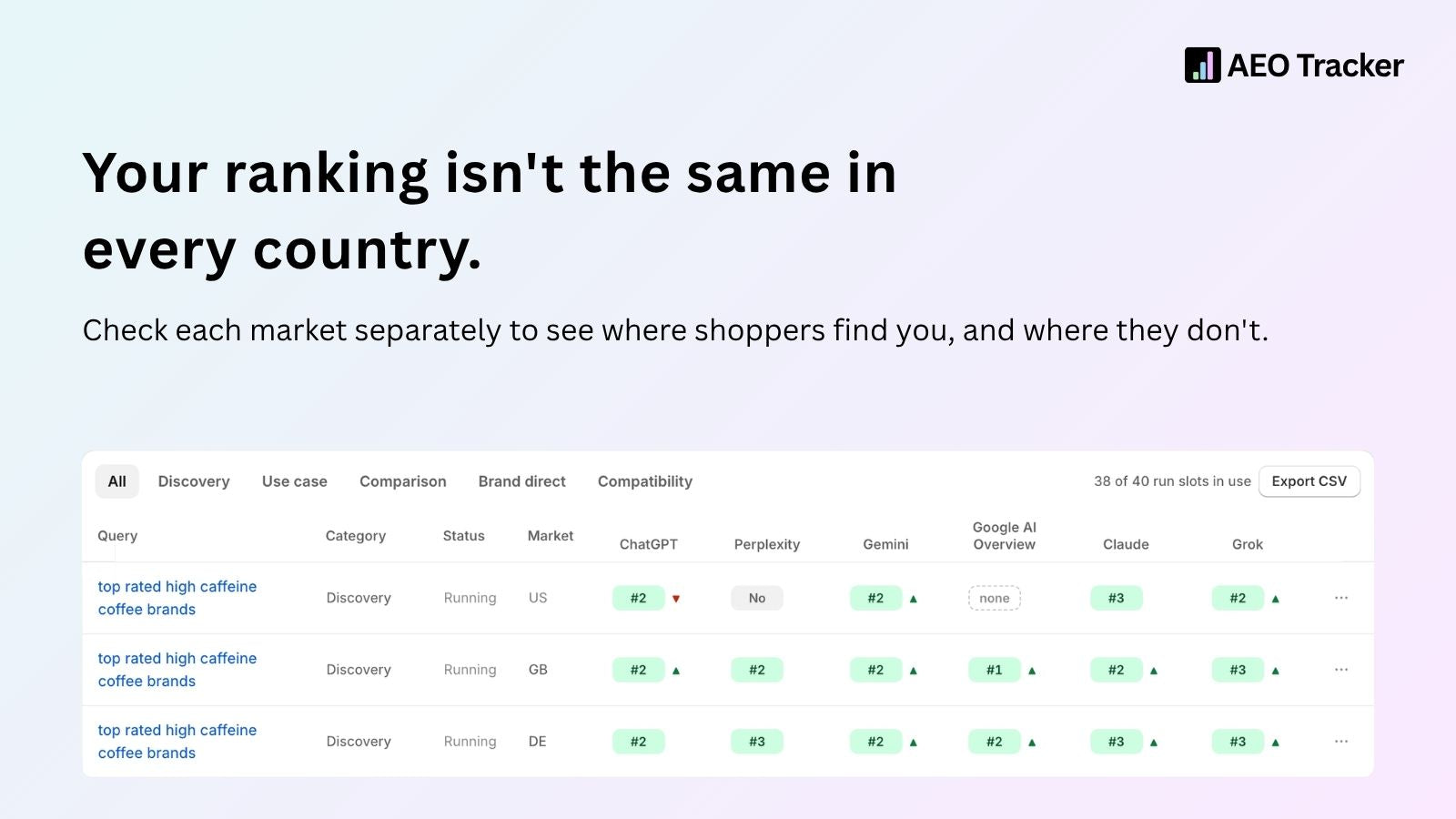Click the 'No' badge in the Perplexity column
This screenshot has height=819, width=1456.
point(757,598)
